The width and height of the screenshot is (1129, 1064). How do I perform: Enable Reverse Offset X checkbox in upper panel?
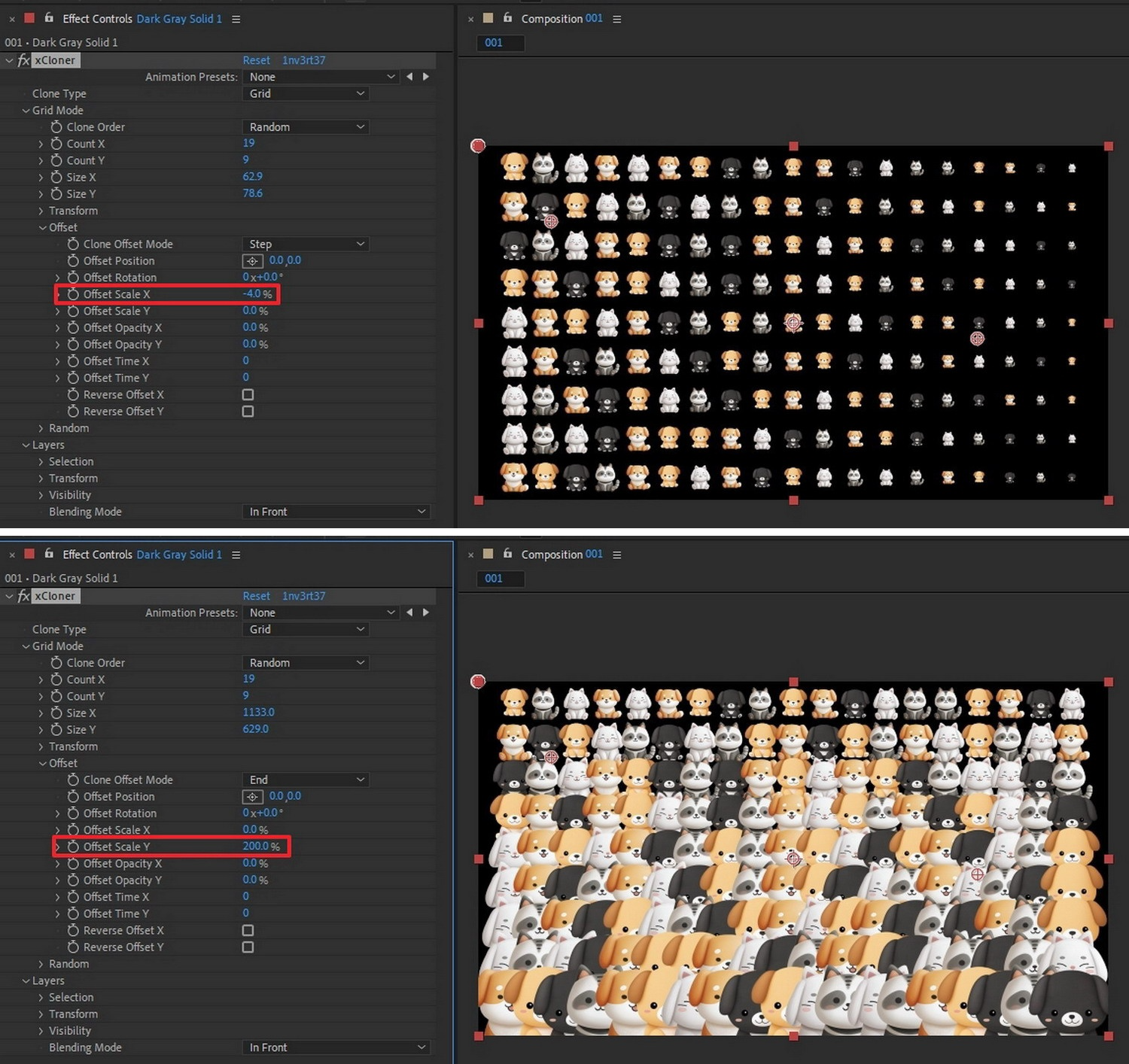tap(248, 394)
